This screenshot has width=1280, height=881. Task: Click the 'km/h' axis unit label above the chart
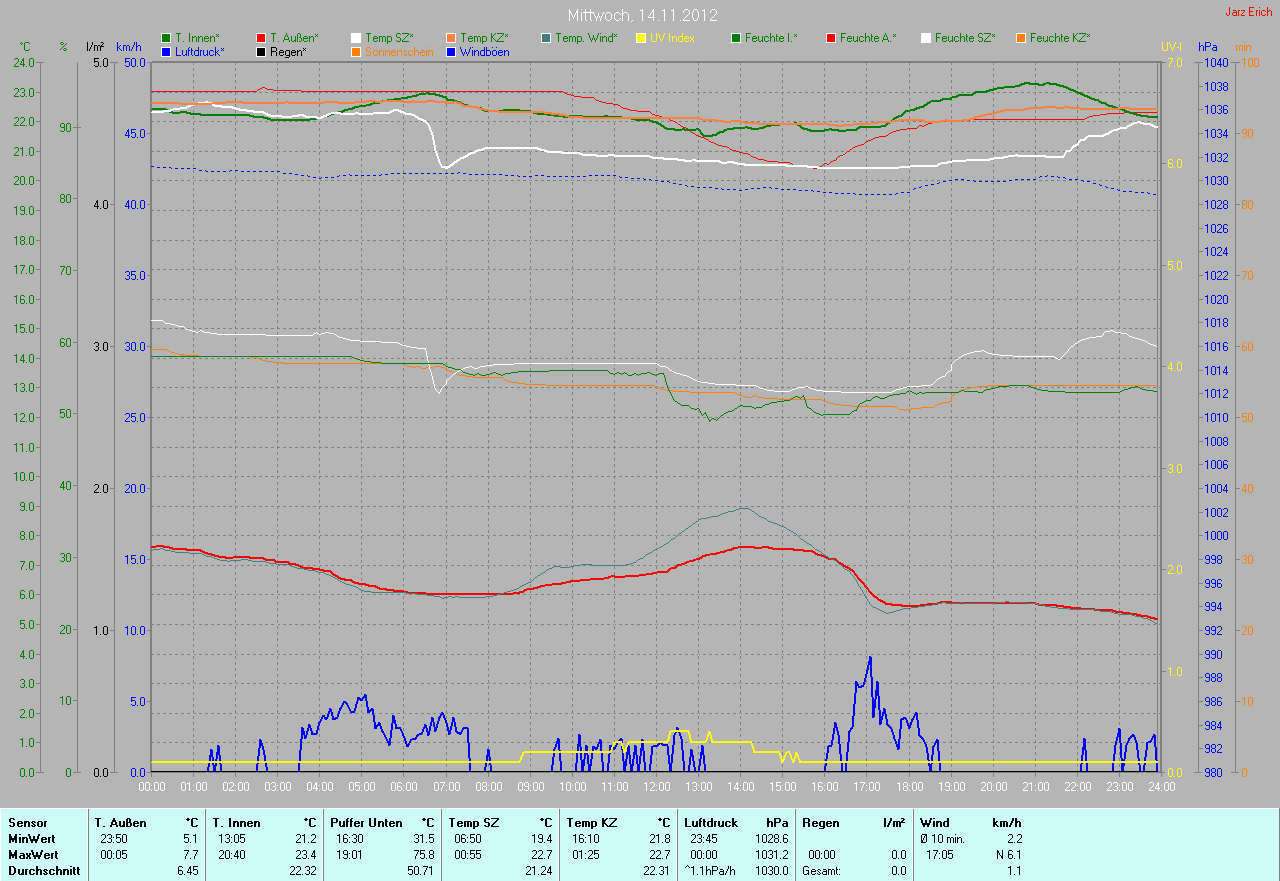pos(129,47)
